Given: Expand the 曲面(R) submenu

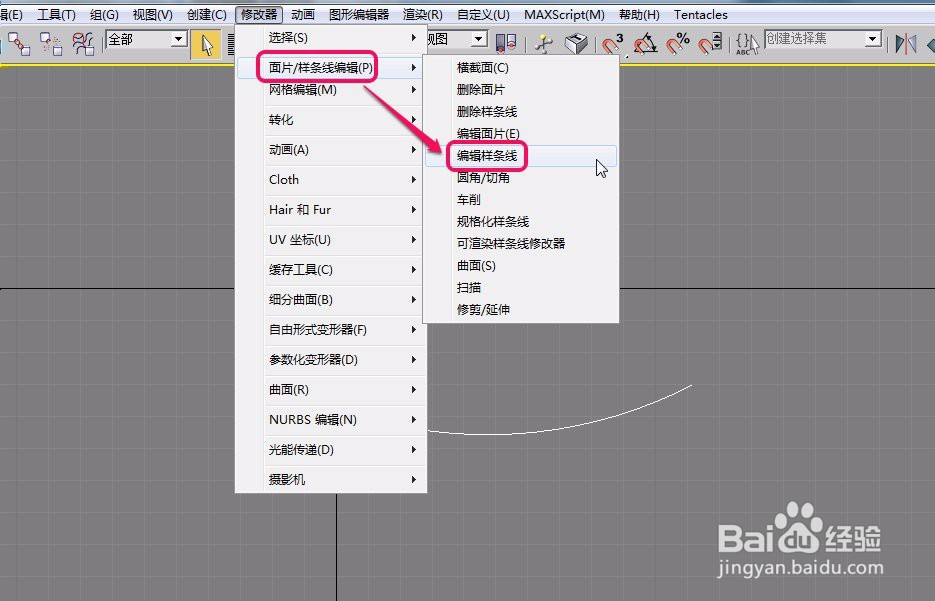Looking at the screenshot, I should (331, 389).
